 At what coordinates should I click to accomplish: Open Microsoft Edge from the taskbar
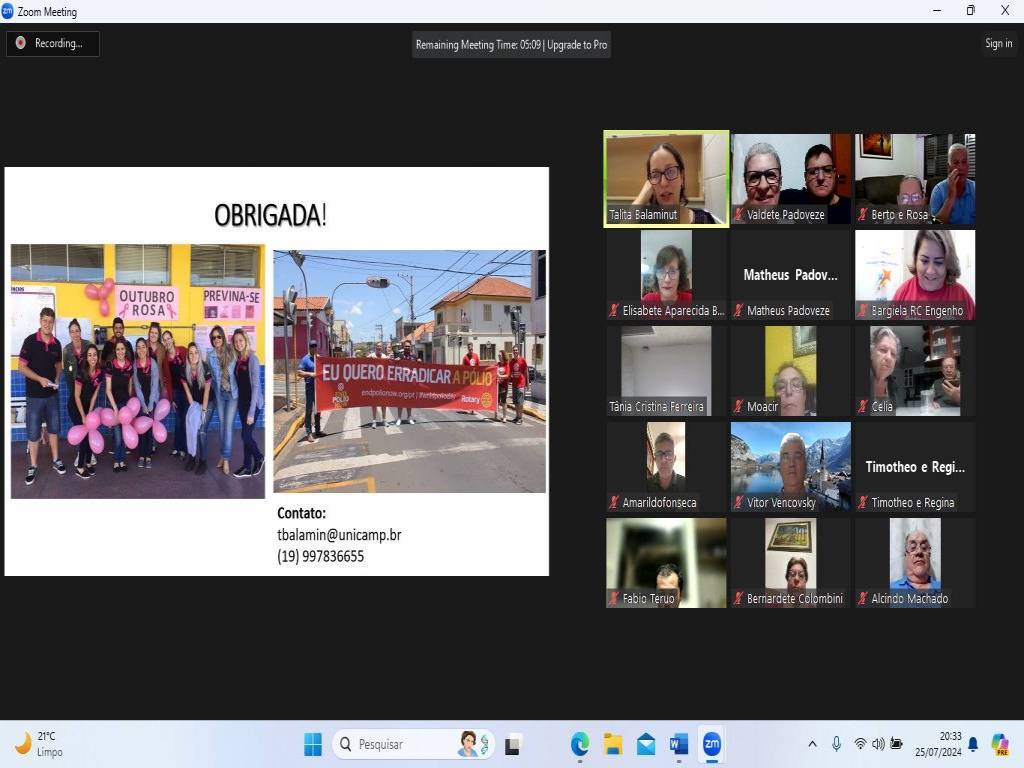580,744
